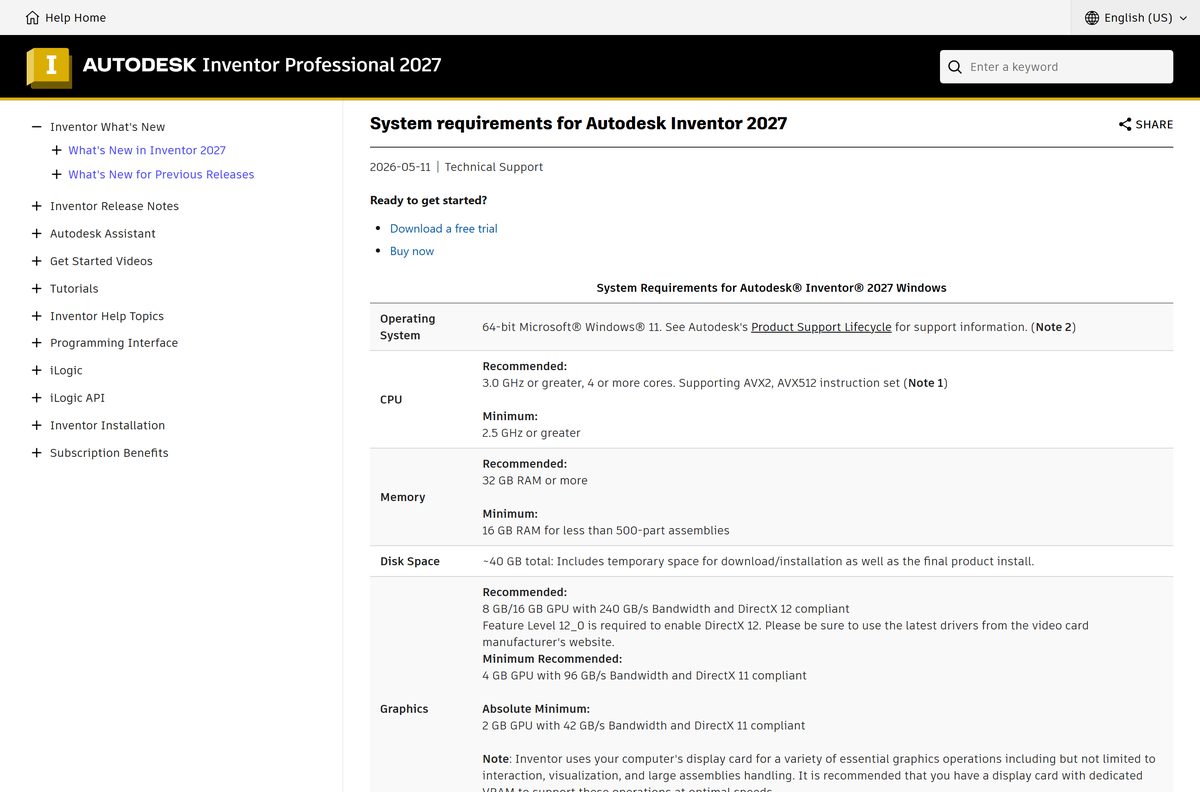Image resolution: width=1200 pixels, height=792 pixels.
Task: Expand What's New for Previous Releases
Action: (x=56, y=174)
